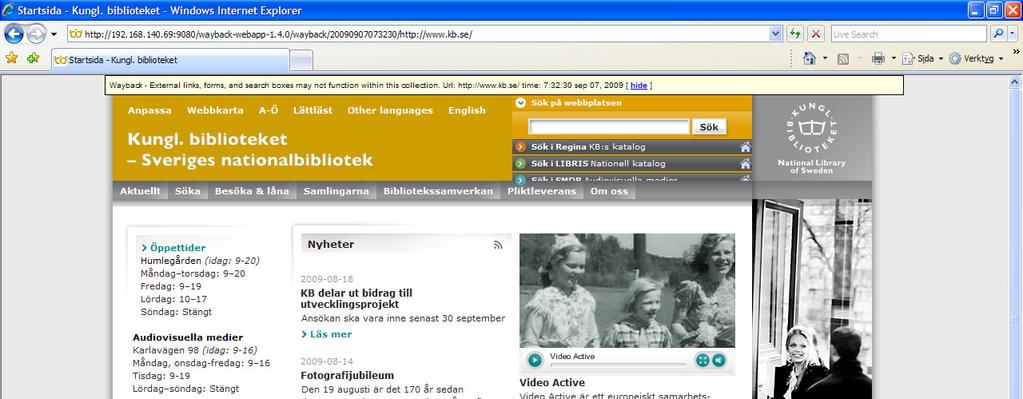Screen dimensions: 1023x399
Task: Go back with the browser Back arrow
Action: click(x=14, y=34)
